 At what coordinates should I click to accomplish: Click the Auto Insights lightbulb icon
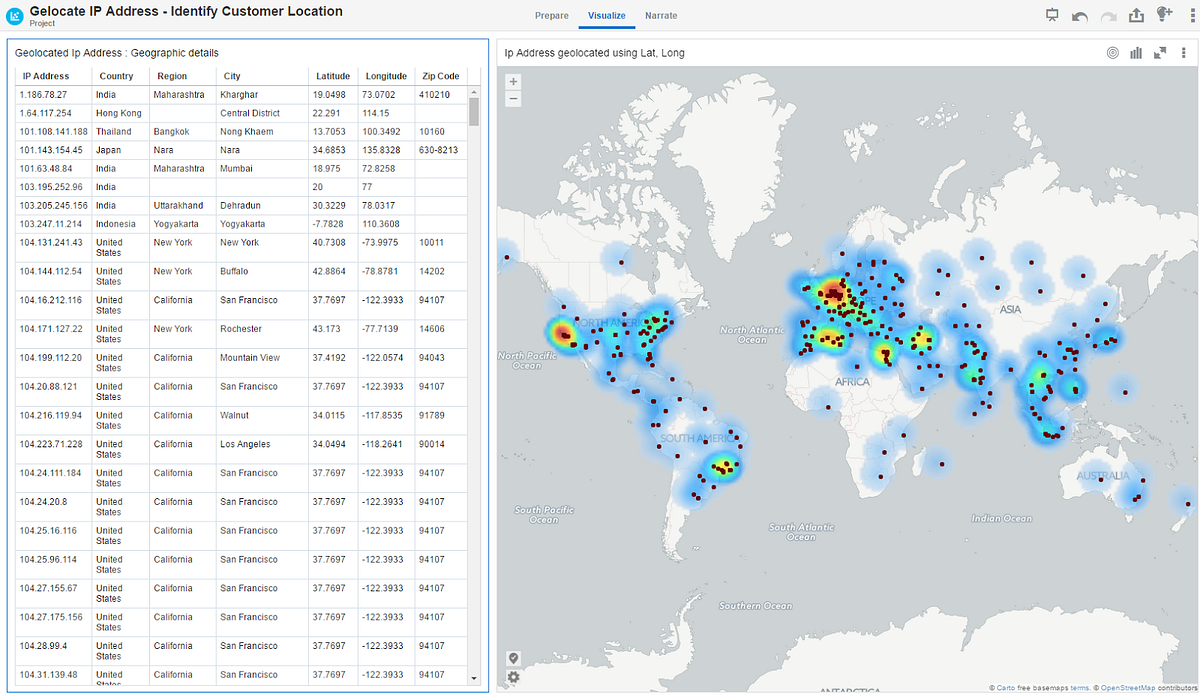tap(1164, 15)
